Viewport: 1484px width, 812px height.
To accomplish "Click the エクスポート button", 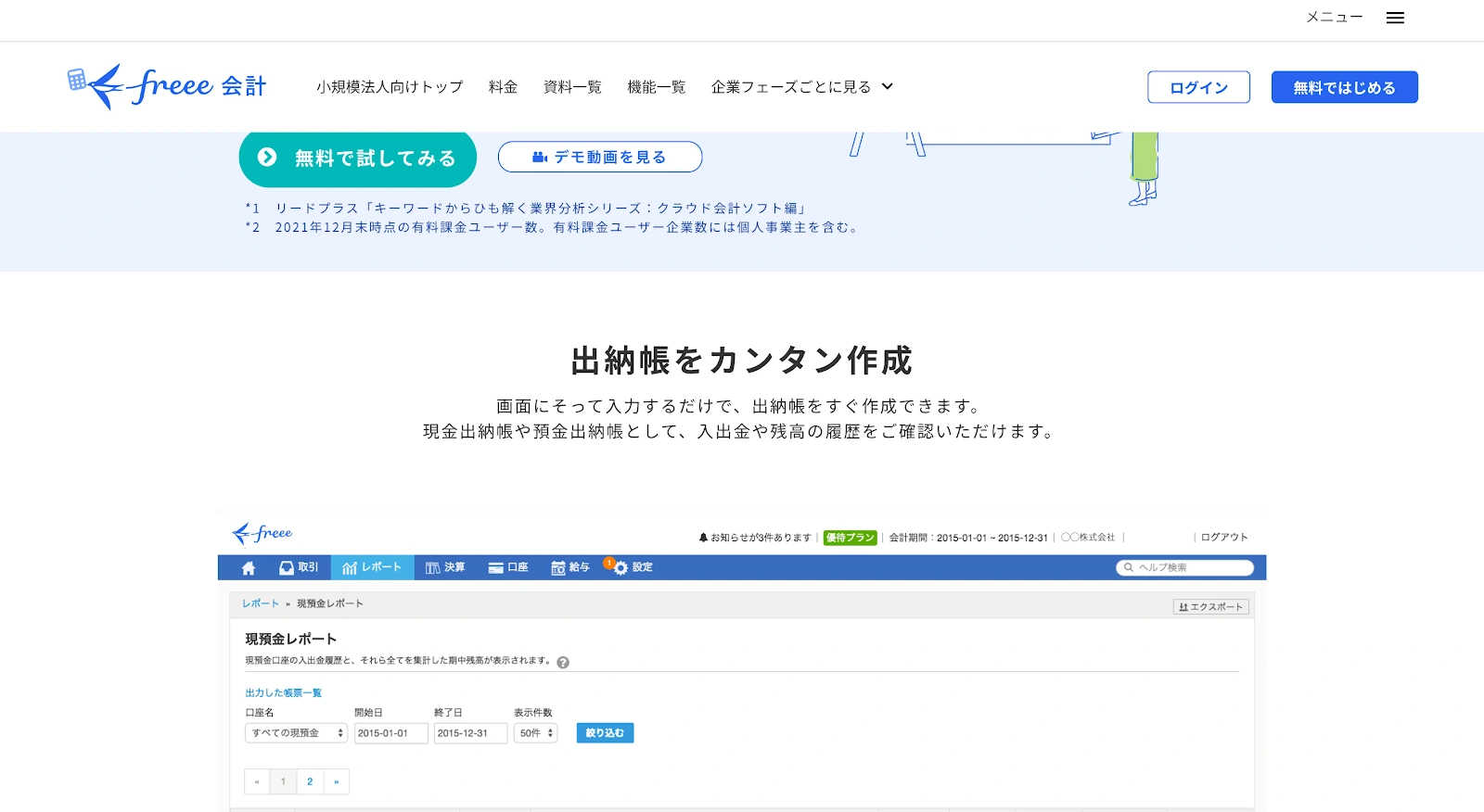I will 1211,607.
